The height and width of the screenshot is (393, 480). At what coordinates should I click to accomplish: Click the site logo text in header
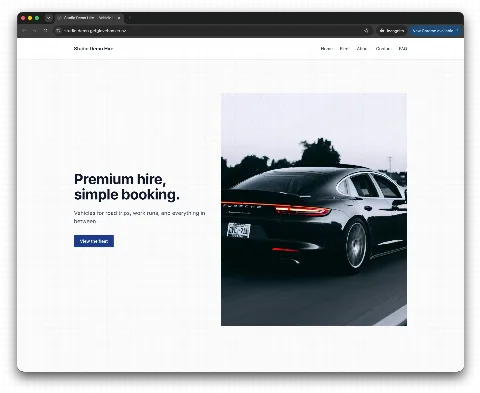coord(93,49)
